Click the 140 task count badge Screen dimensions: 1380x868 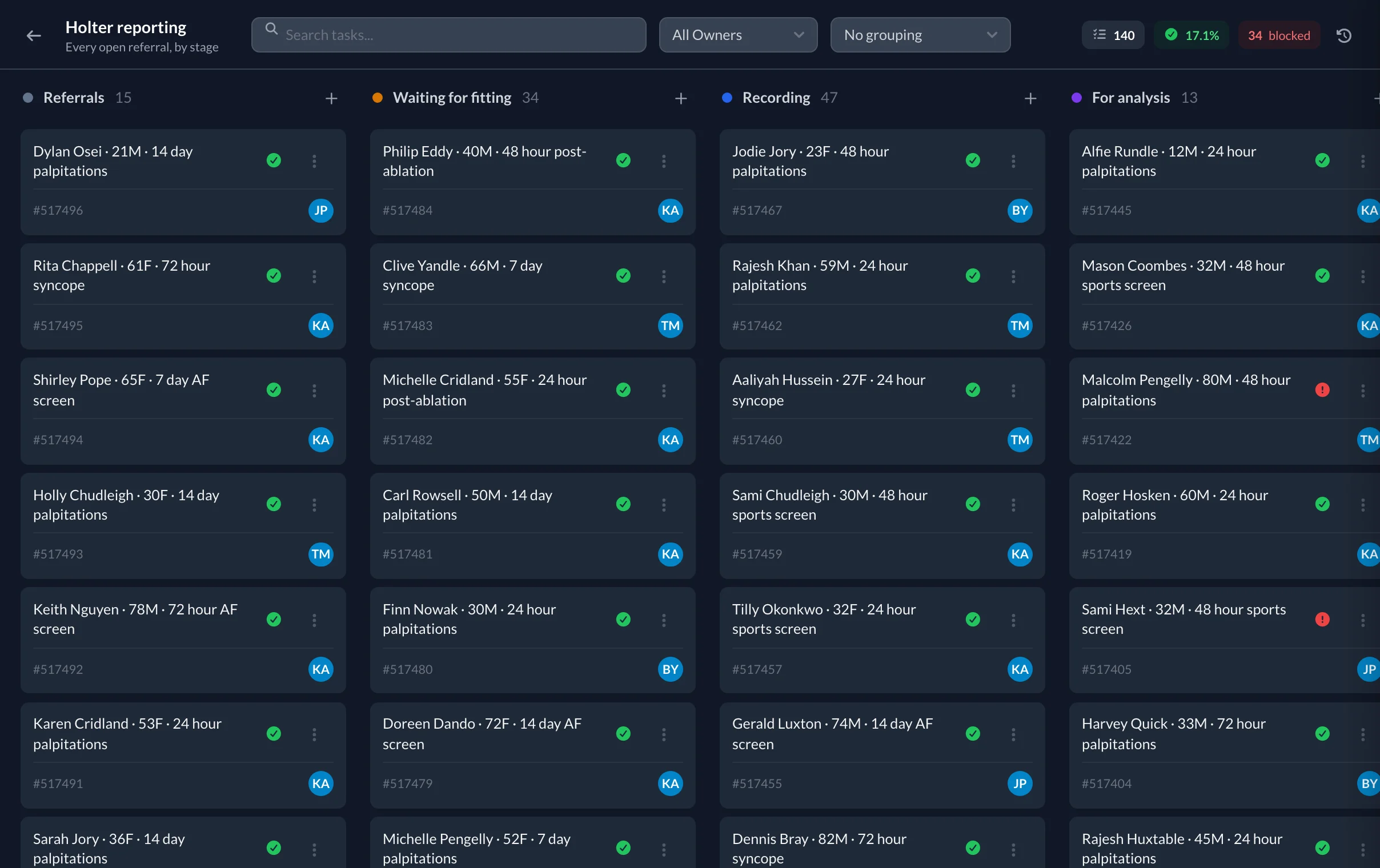click(x=1113, y=35)
